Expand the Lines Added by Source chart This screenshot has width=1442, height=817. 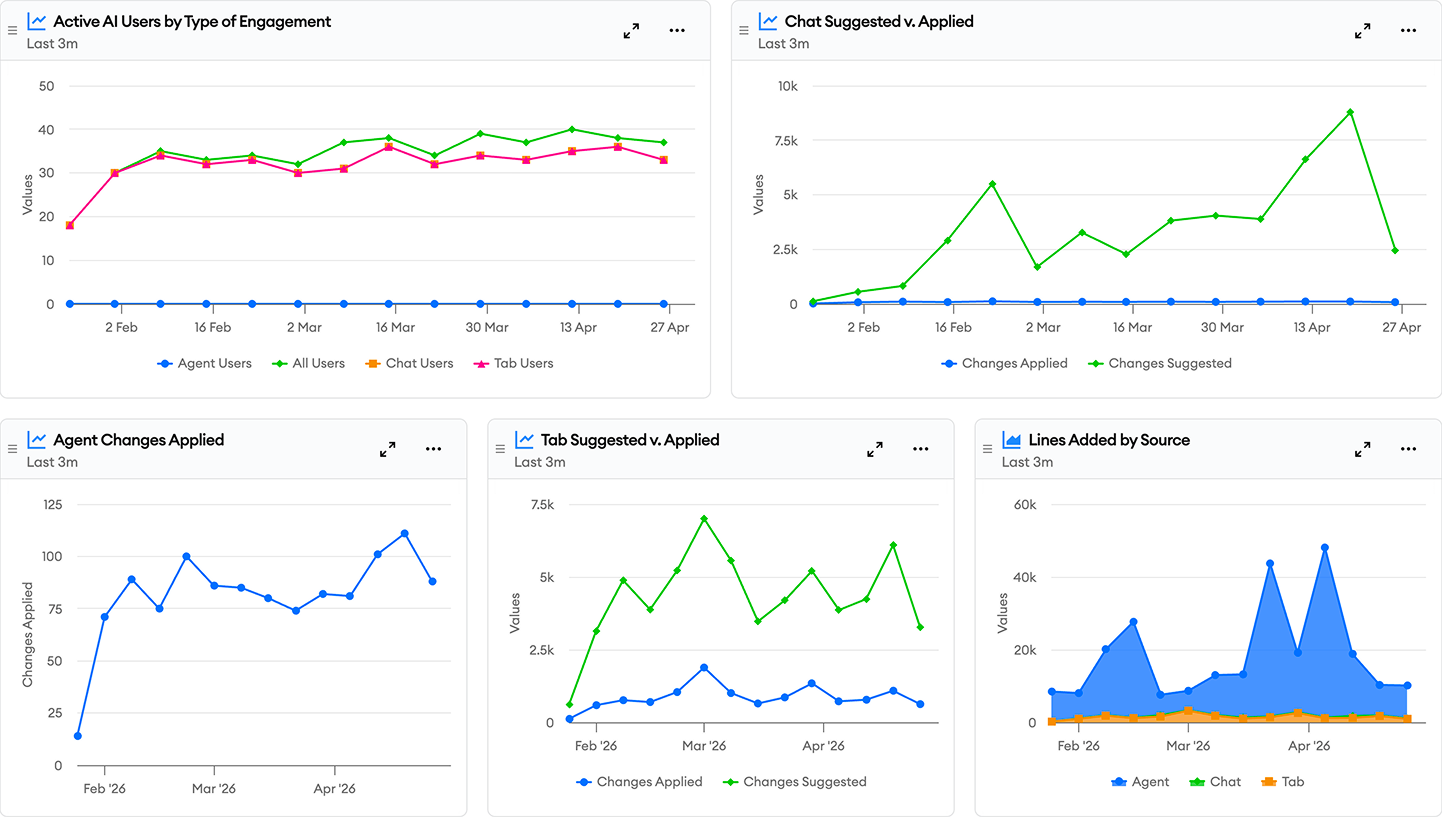coord(1362,450)
